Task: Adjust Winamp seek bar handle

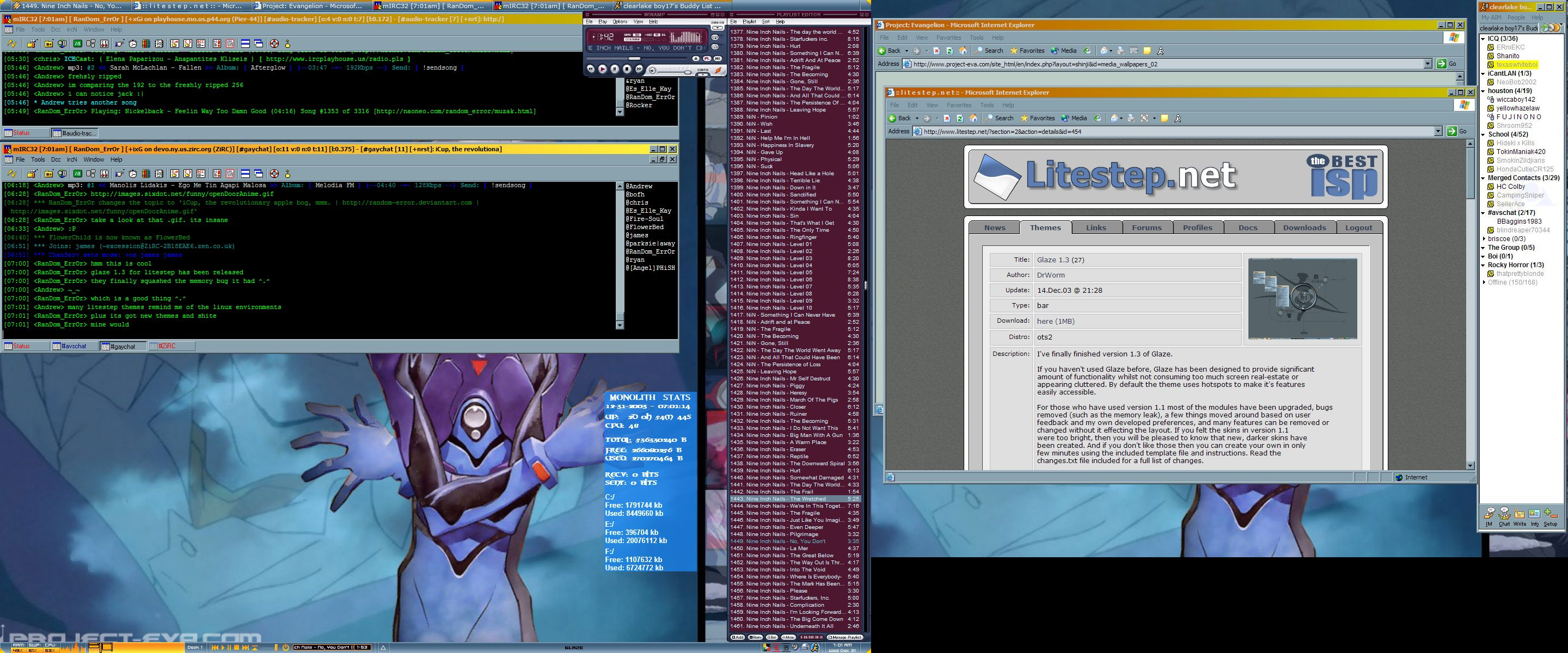Action: pos(634,58)
